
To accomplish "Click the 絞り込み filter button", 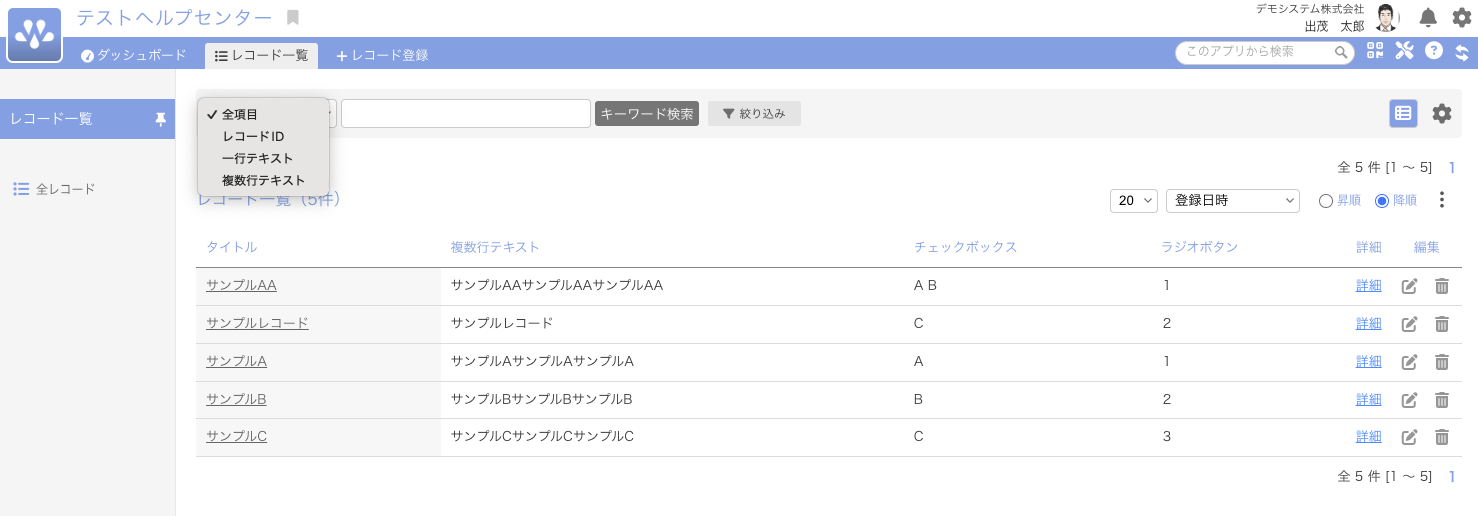I will point(754,114).
